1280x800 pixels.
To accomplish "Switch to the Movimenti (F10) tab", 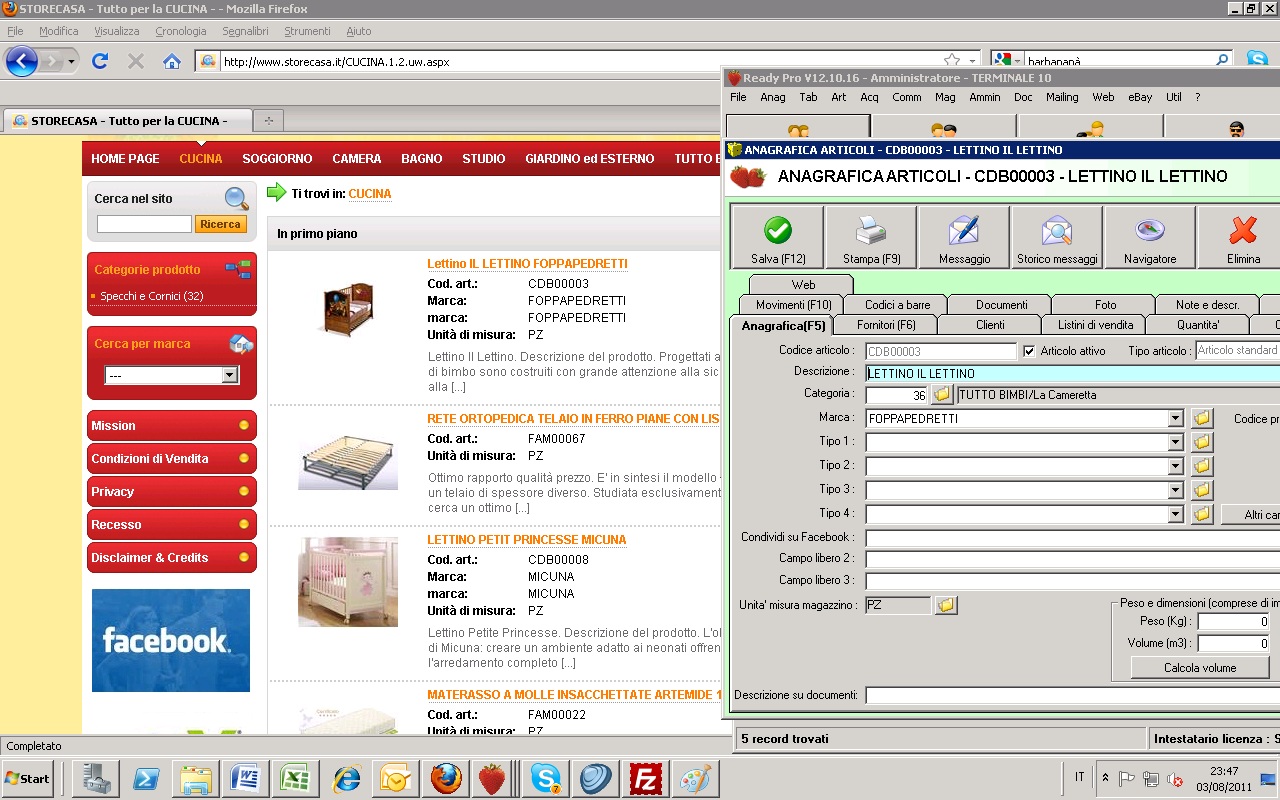I will pyautogui.click(x=793, y=305).
